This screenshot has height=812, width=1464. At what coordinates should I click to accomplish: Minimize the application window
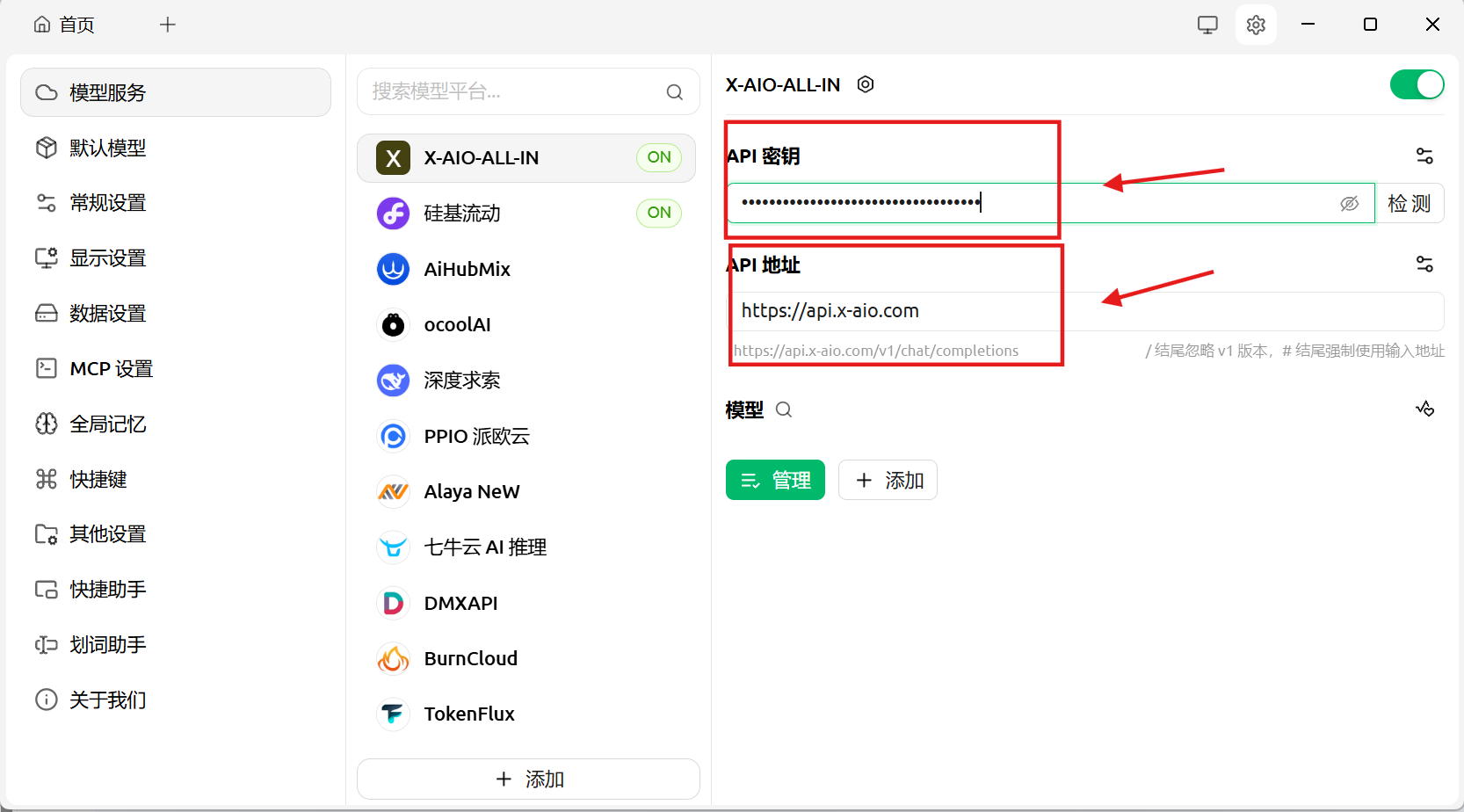pos(1308,25)
